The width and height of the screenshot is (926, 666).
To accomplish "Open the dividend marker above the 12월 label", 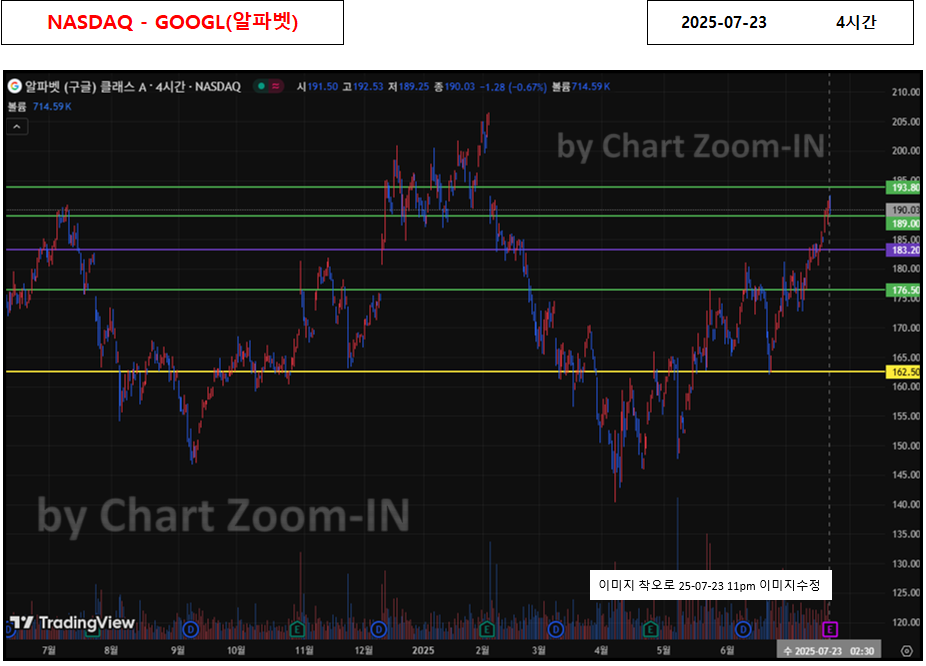I will [379, 629].
